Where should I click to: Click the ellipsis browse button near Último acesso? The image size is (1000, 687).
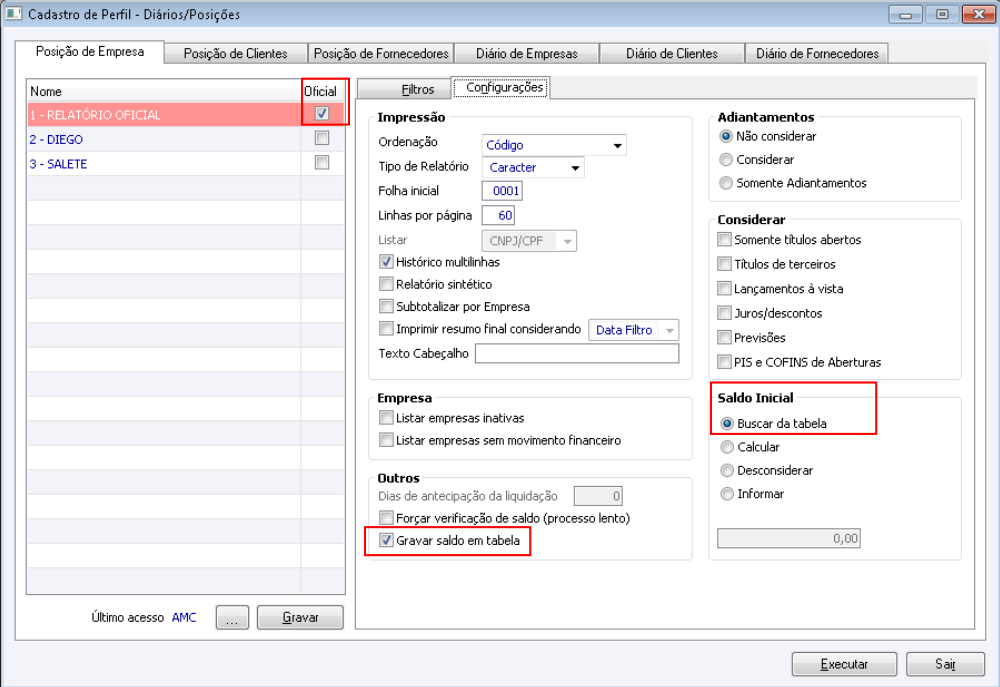pyautogui.click(x=231, y=618)
